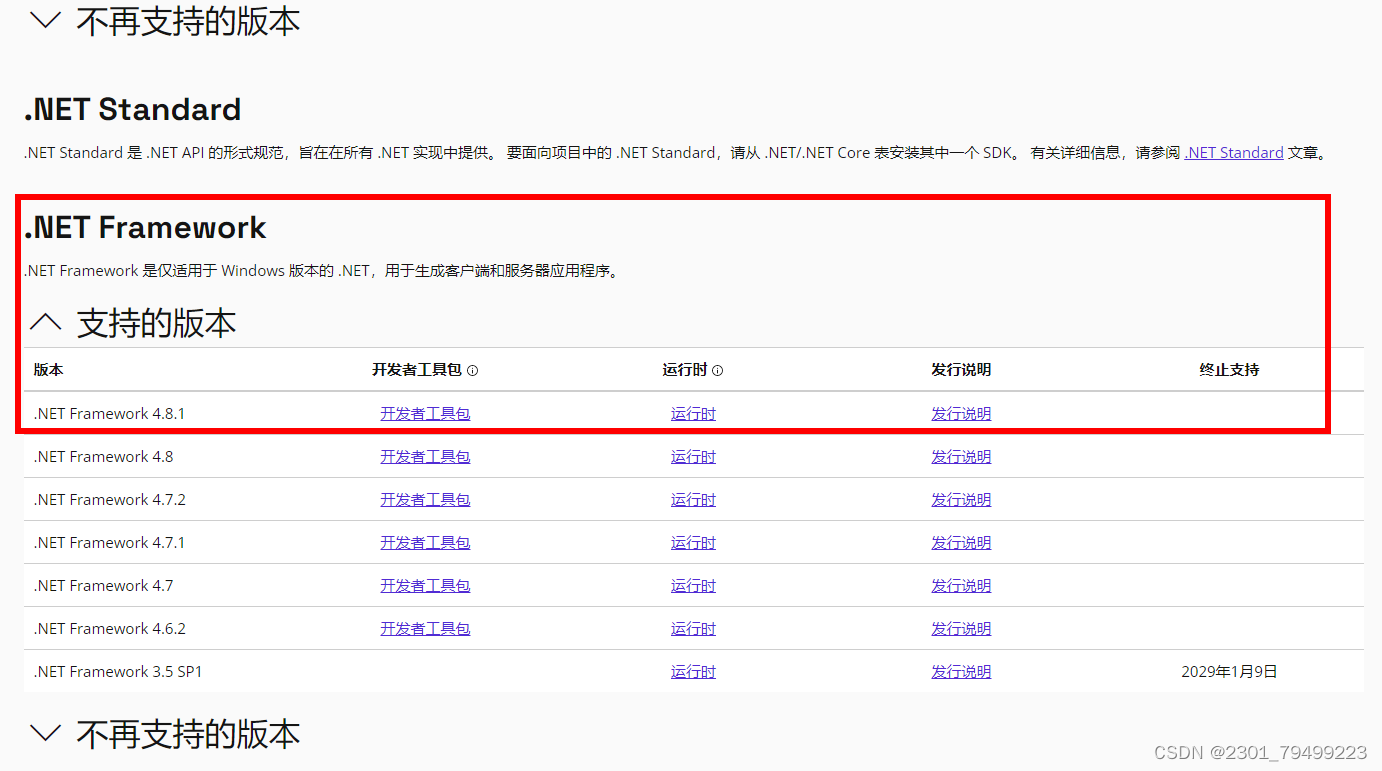
Task: Collapse the 支持的版本 section chevron
Action: [x=46, y=322]
